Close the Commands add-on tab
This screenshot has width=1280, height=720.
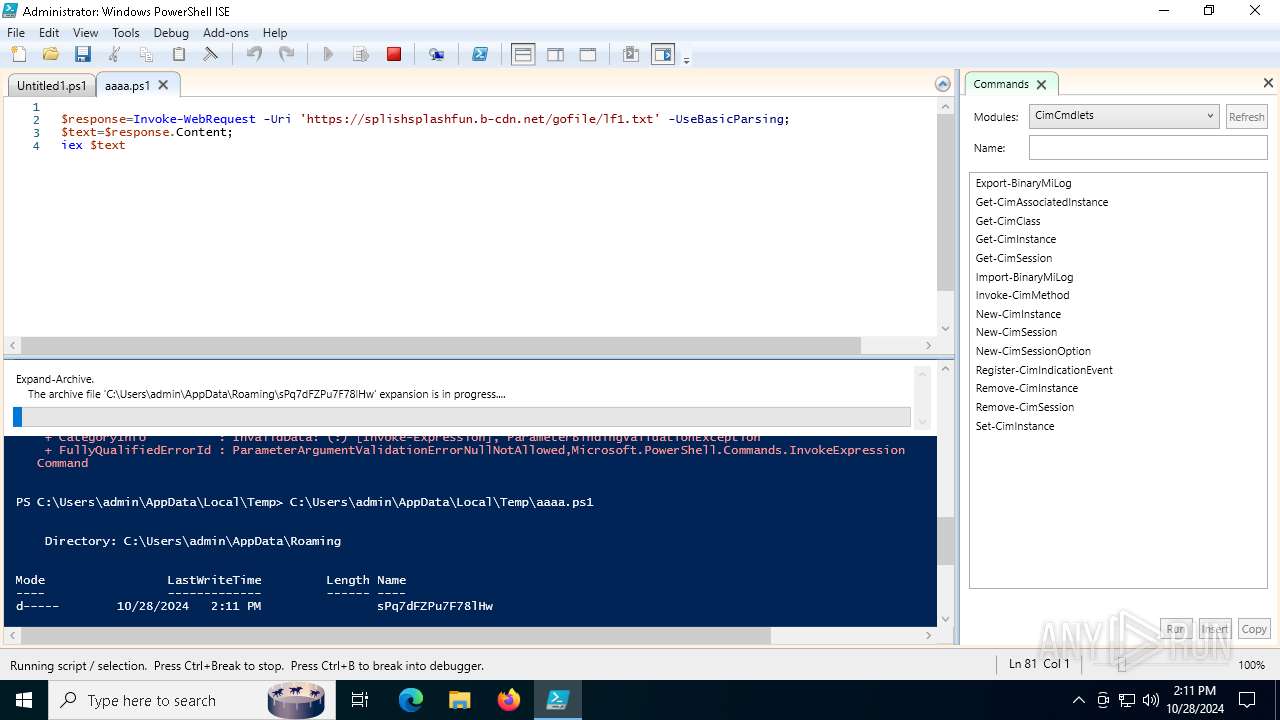click(1041, 85)
